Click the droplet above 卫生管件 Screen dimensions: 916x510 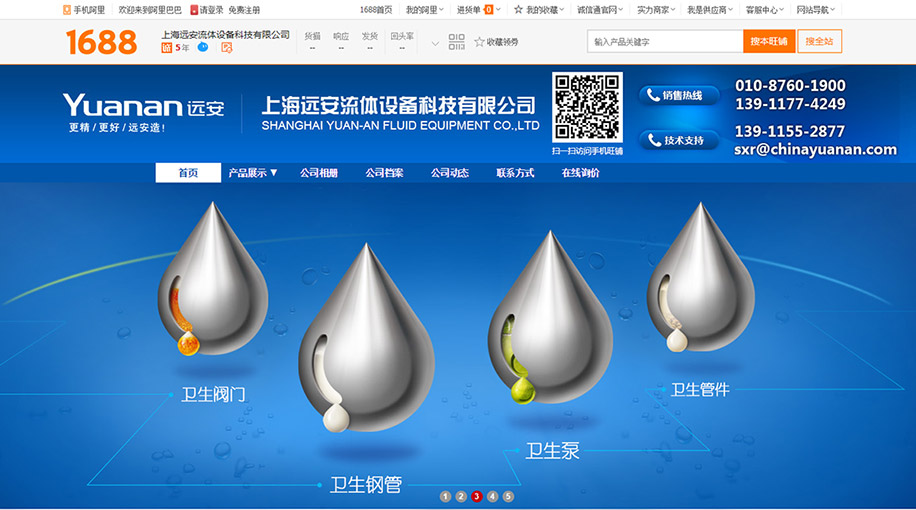pyautogui.click(x=700, y=277)
